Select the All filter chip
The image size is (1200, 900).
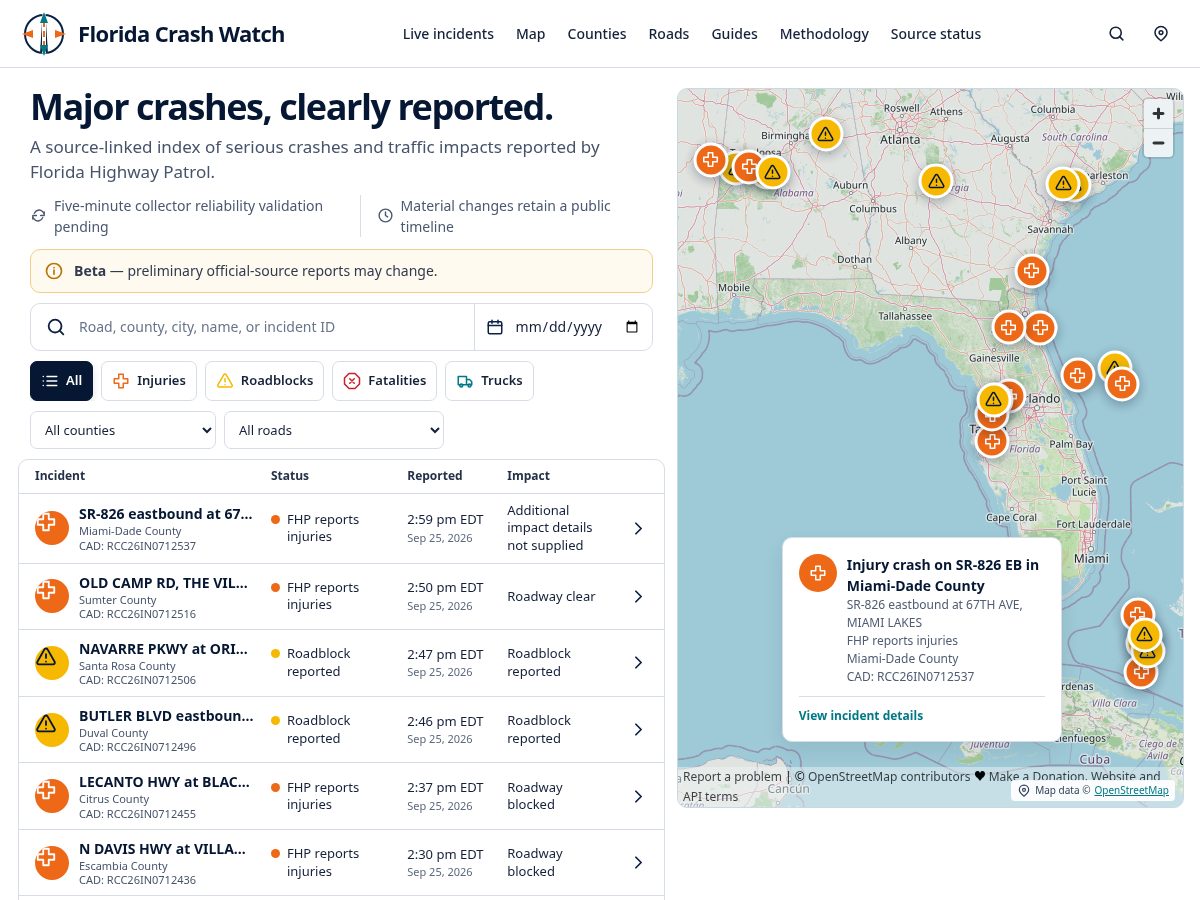tap(61, 381)
